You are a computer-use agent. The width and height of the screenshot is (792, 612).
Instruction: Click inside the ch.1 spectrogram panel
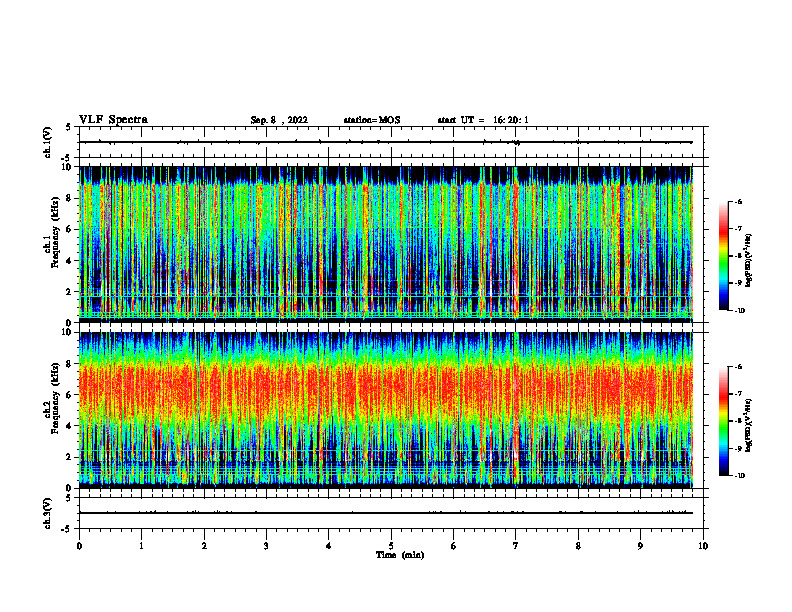pyautogui.click(x=386, y=244)
